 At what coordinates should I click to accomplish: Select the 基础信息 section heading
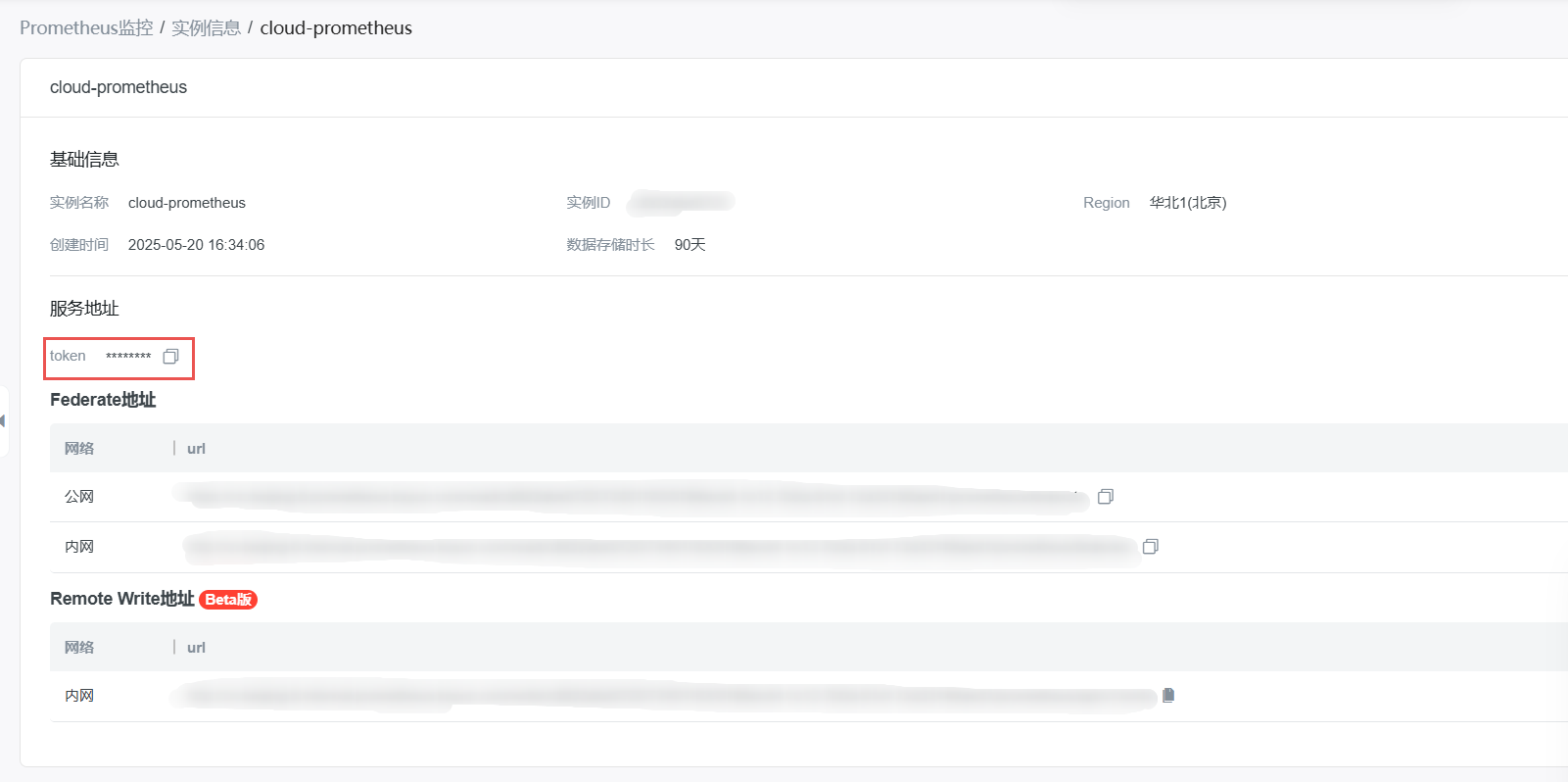[x=84, y=159]
